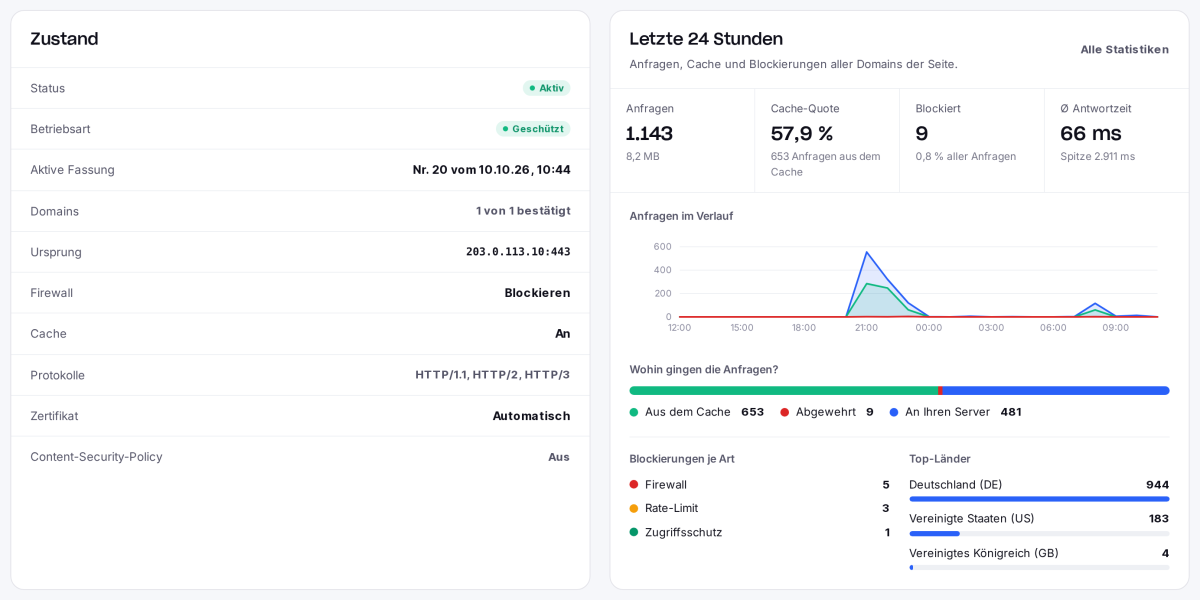Click the chart peak near 21:00
This screenshot has height=600, width=1200.
tap(867, 252)
